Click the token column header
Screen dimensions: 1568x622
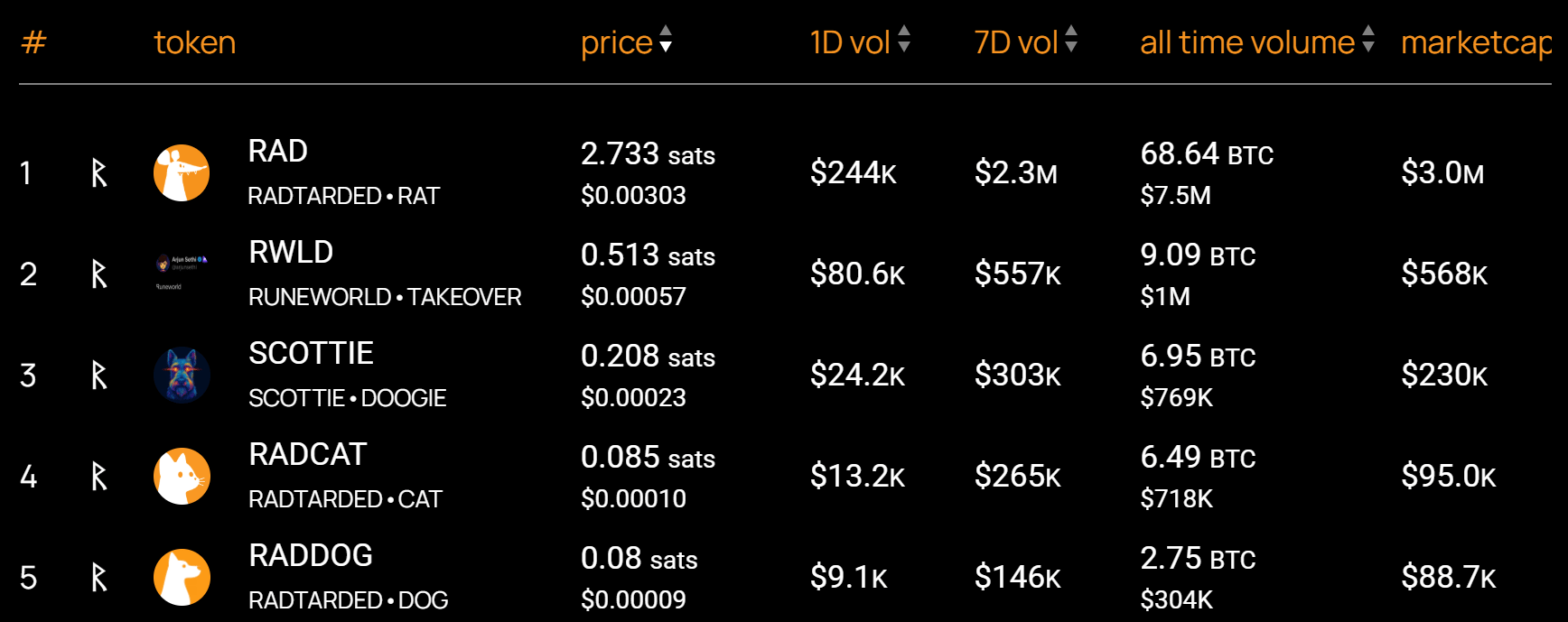pyautogui.click(x=195, y=42)
